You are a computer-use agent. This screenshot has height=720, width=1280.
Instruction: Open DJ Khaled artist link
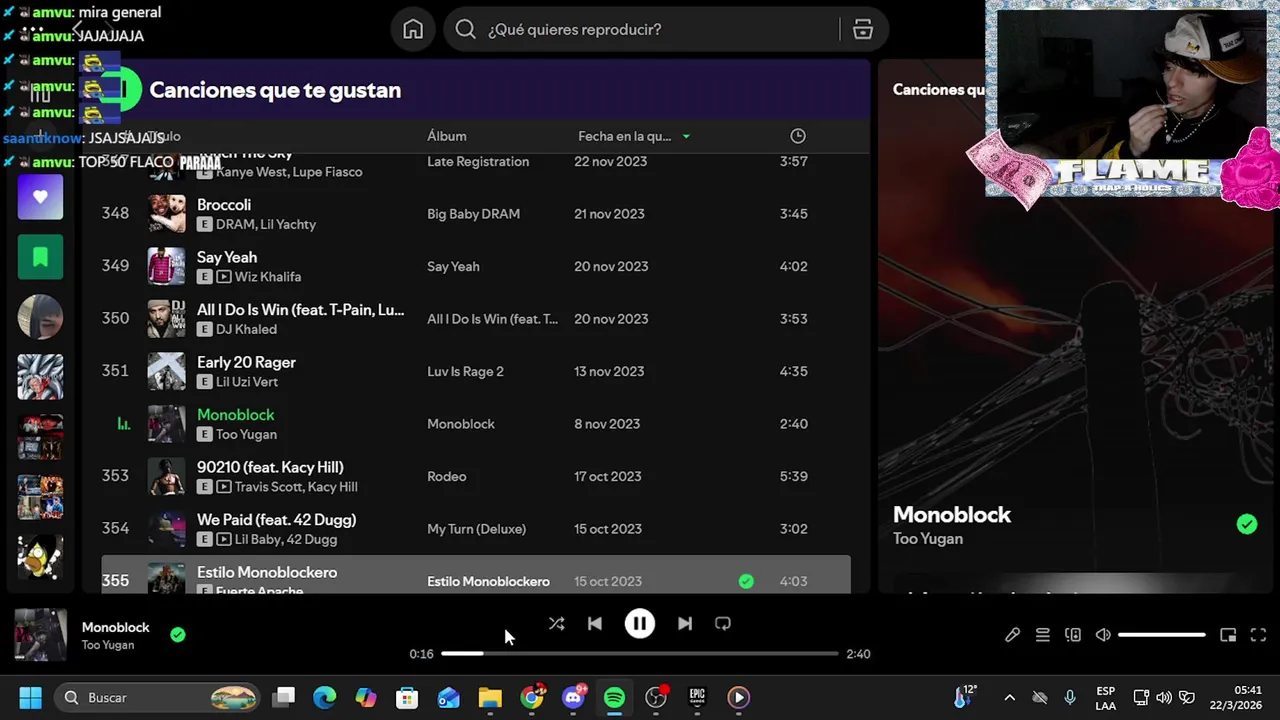pyautogui.click(x=247, y=329)
